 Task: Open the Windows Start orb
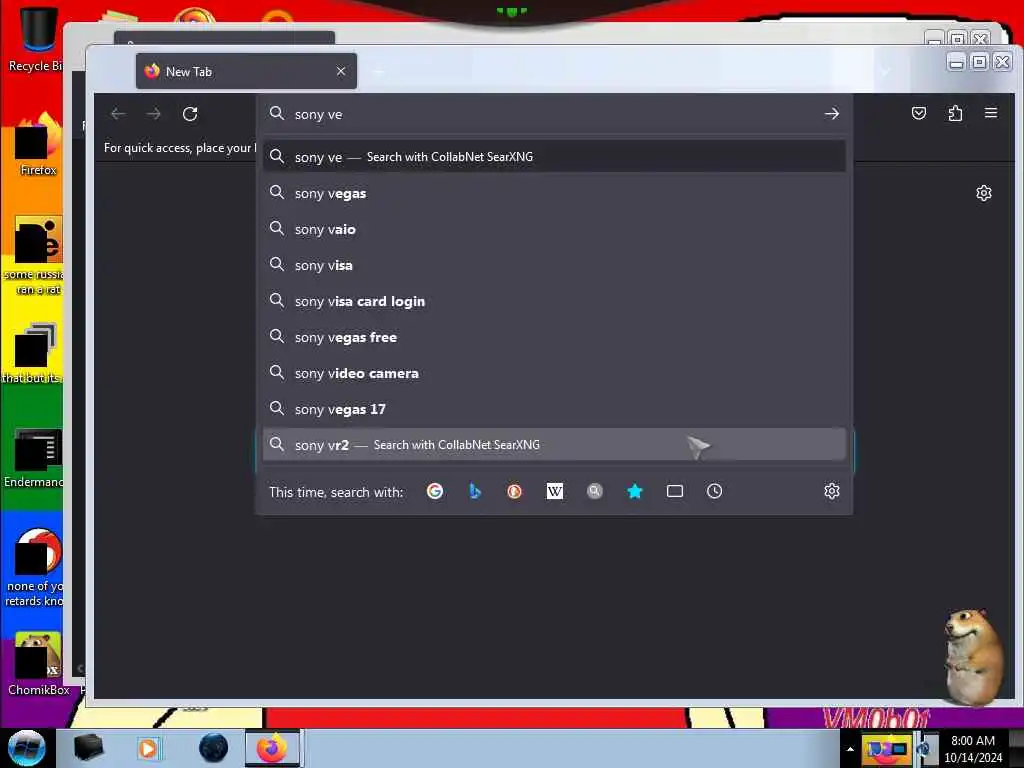point(27,748)
